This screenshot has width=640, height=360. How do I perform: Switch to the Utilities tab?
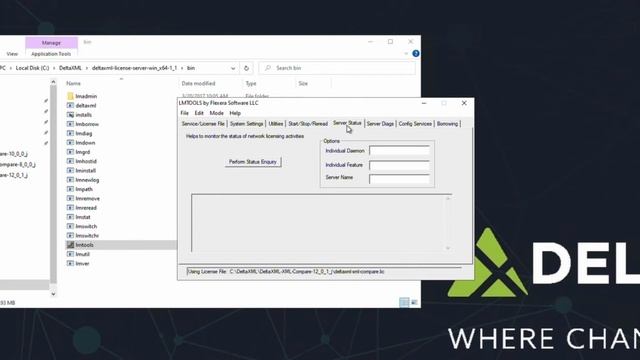(x=276, y=124)
